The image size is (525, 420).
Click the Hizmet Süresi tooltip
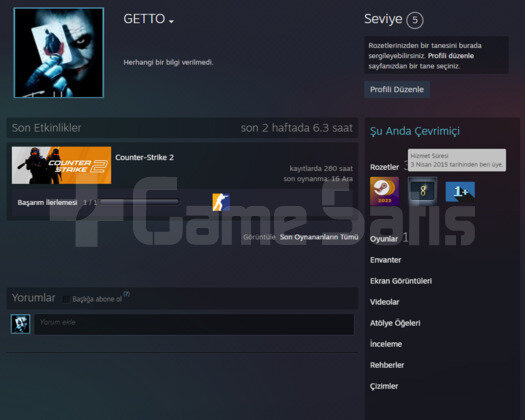click(x=457, y=160)
